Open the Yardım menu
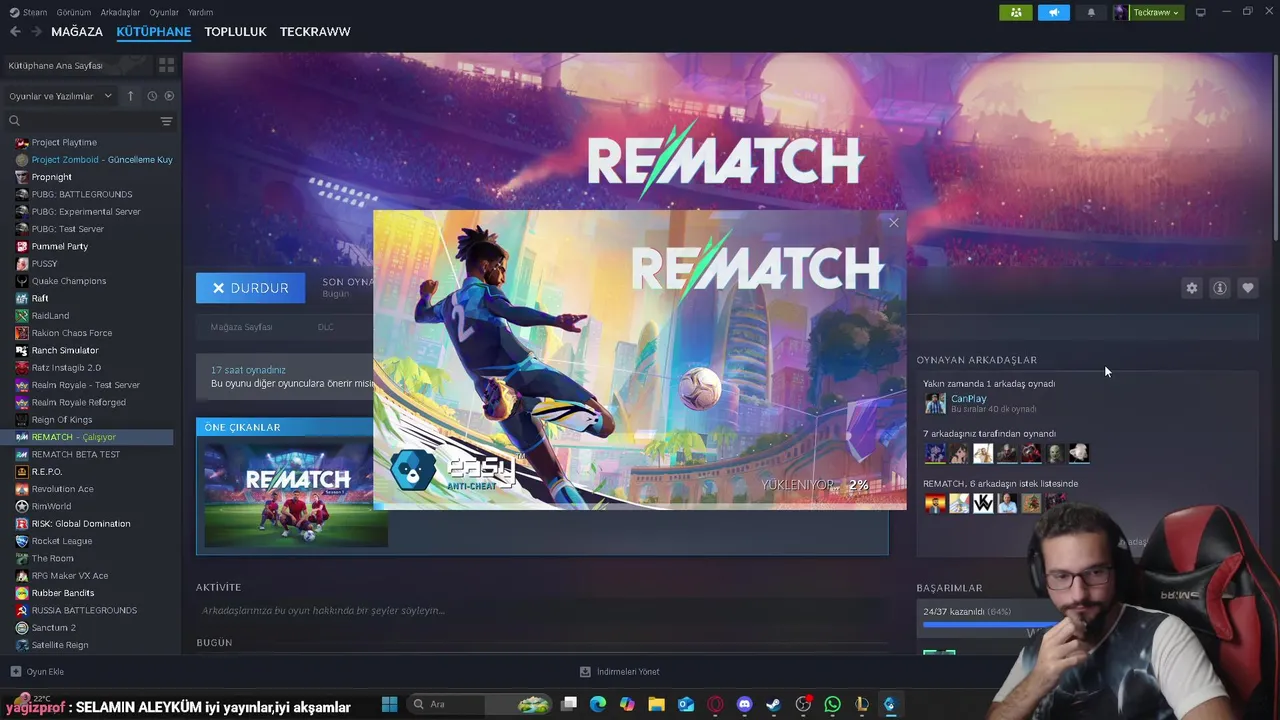Viewport: 1280px width, 720px height. click(200, 12)
